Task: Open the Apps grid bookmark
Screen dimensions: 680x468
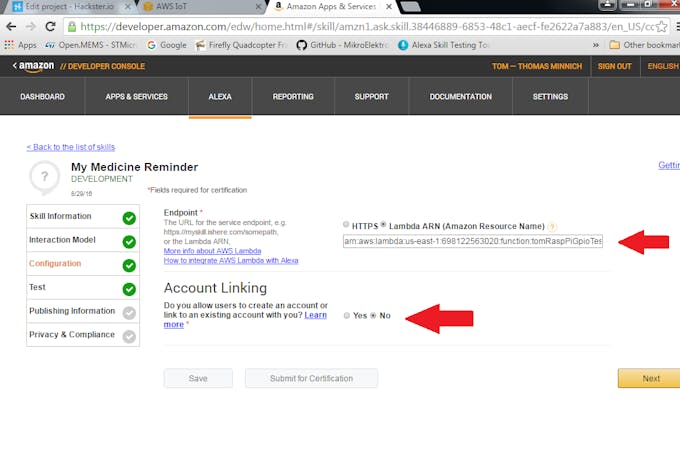Action: 20,45
